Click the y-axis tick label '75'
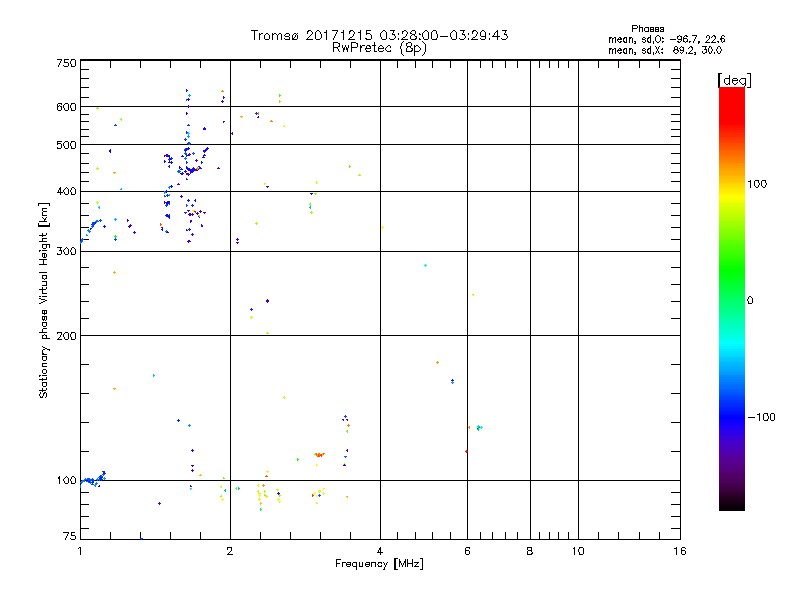 pyautogui.click(x=70, y=536)
